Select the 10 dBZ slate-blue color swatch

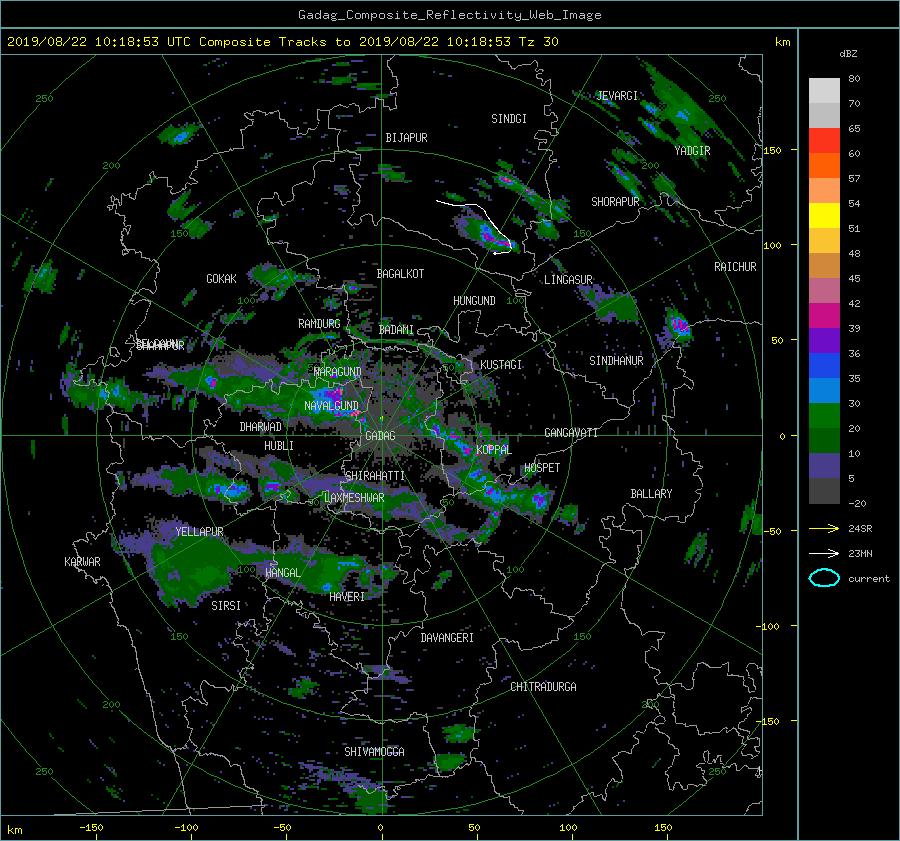click(x=824, y=465)
